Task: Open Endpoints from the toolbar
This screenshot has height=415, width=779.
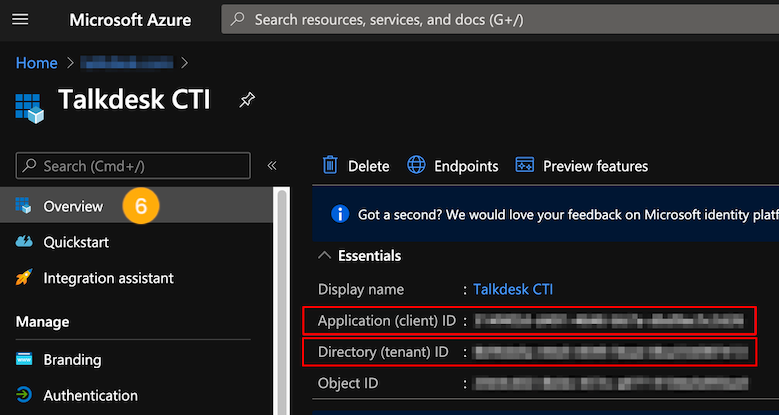Action: [453, 166]
